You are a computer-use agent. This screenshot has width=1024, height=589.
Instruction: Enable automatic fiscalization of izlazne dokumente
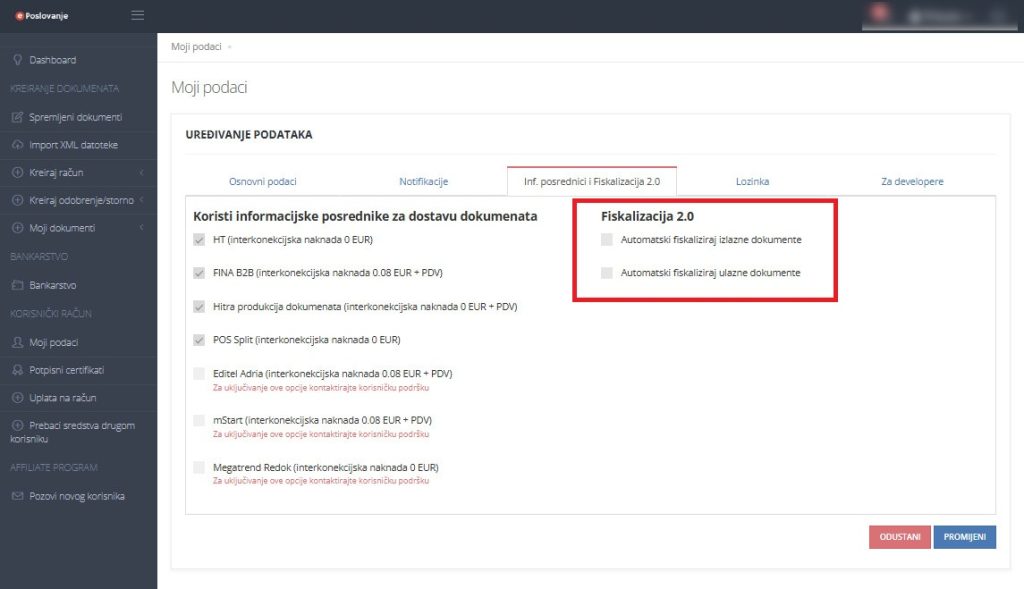607,240
